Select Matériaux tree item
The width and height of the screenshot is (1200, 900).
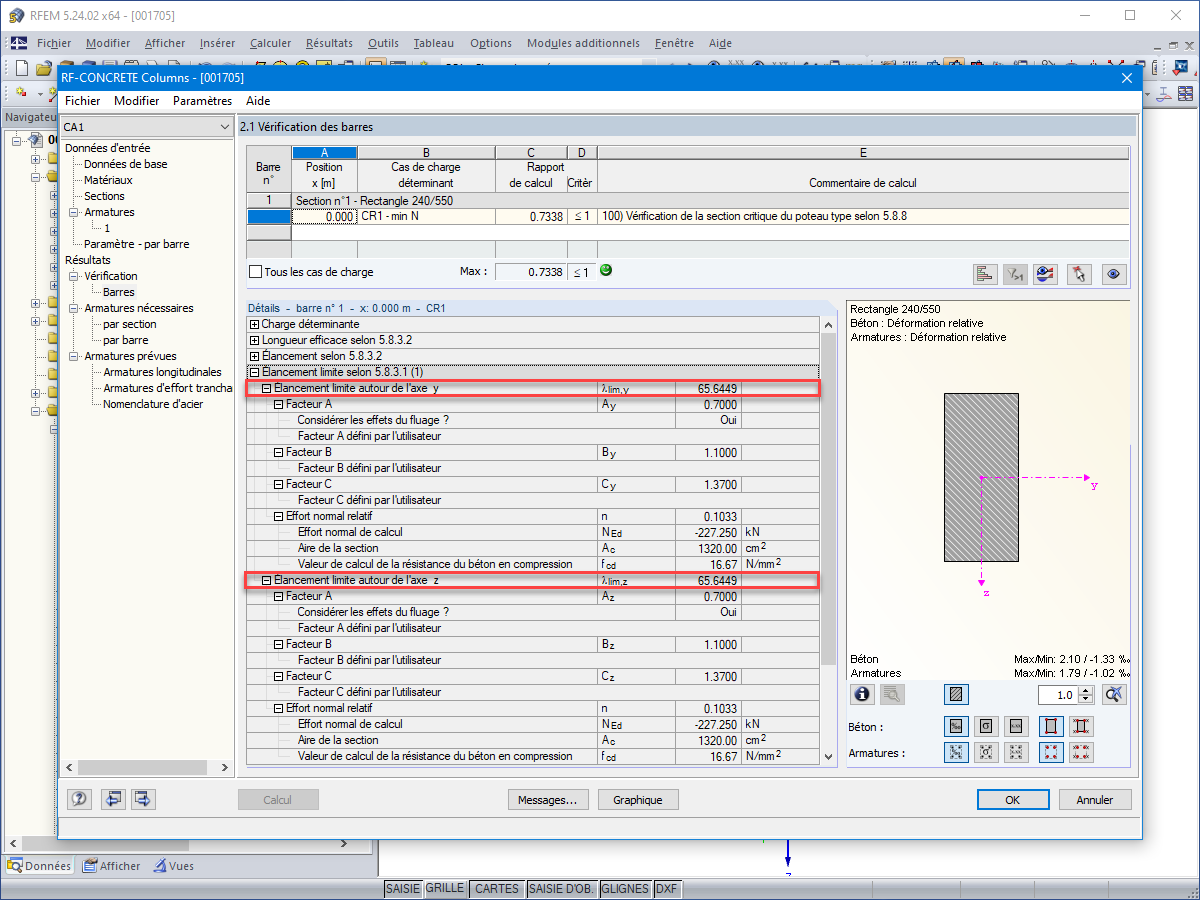[108, 180]
